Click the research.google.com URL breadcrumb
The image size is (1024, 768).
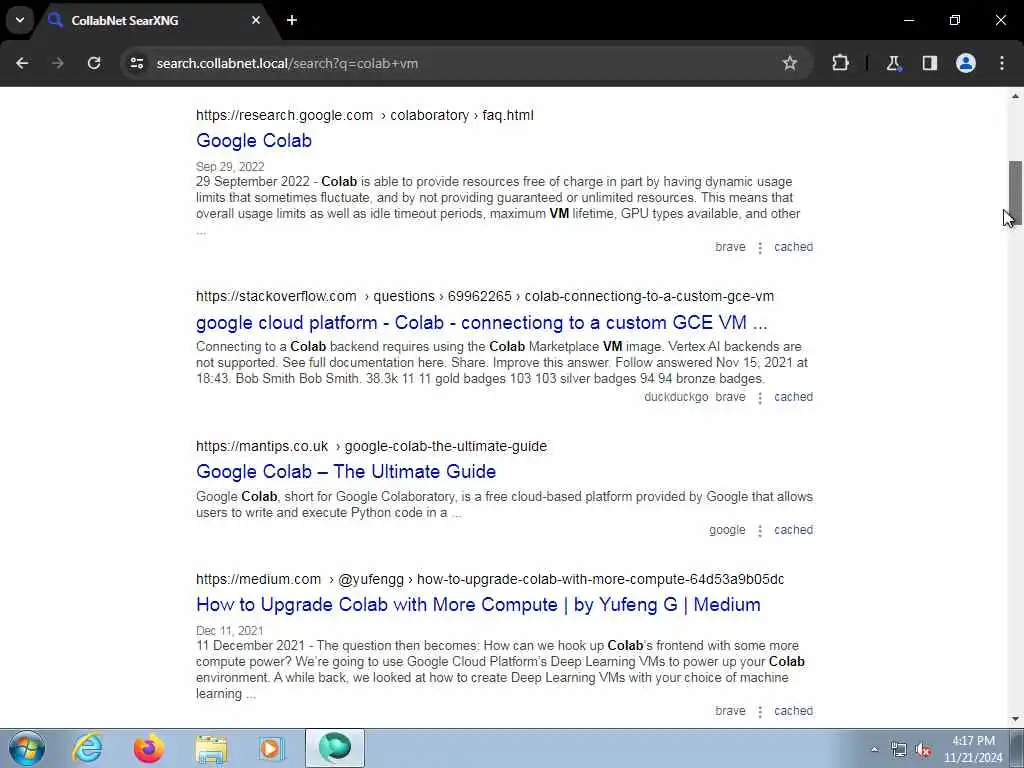pyautogui.click(x=364, y=116)
